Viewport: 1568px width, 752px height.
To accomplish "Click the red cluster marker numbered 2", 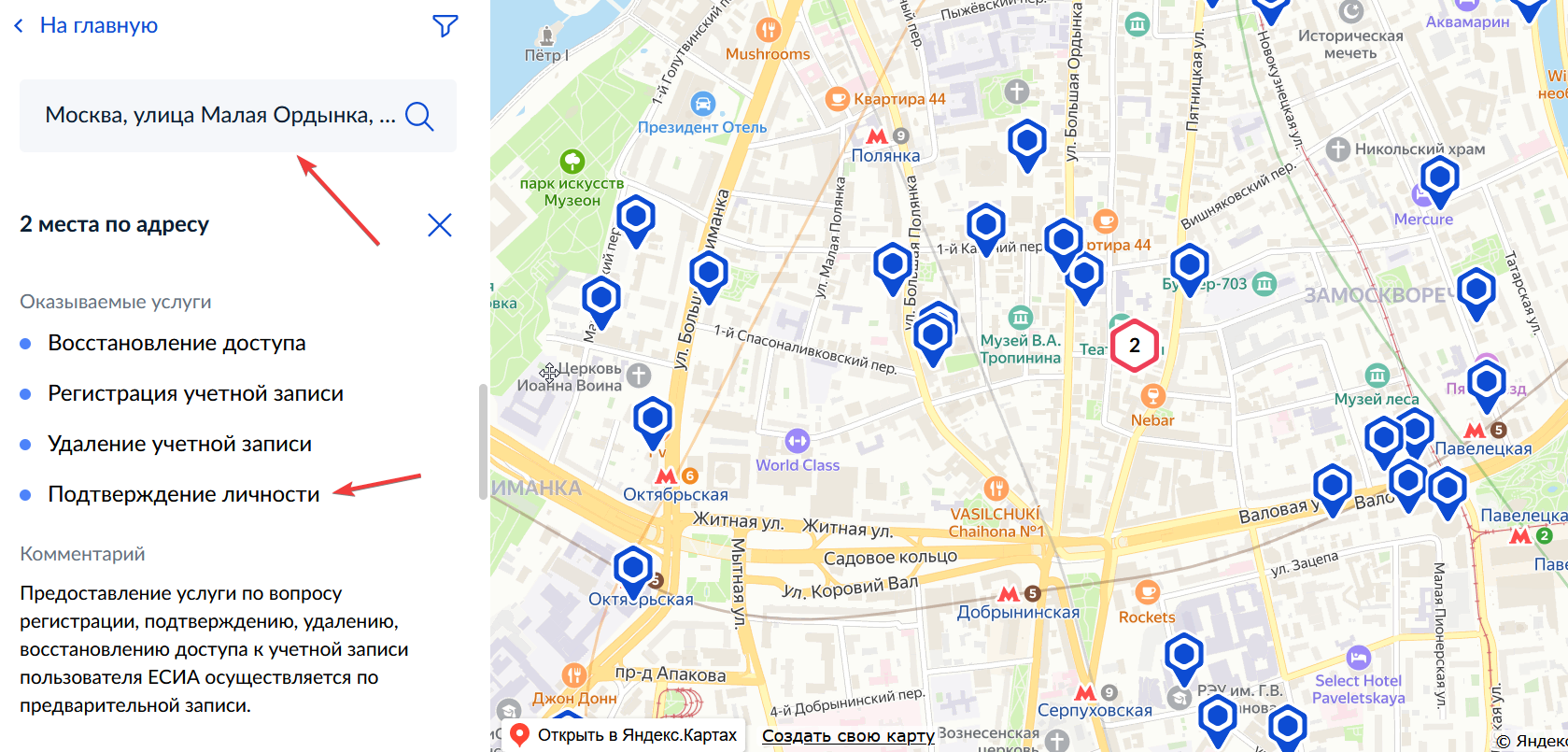I will 1134,346.
